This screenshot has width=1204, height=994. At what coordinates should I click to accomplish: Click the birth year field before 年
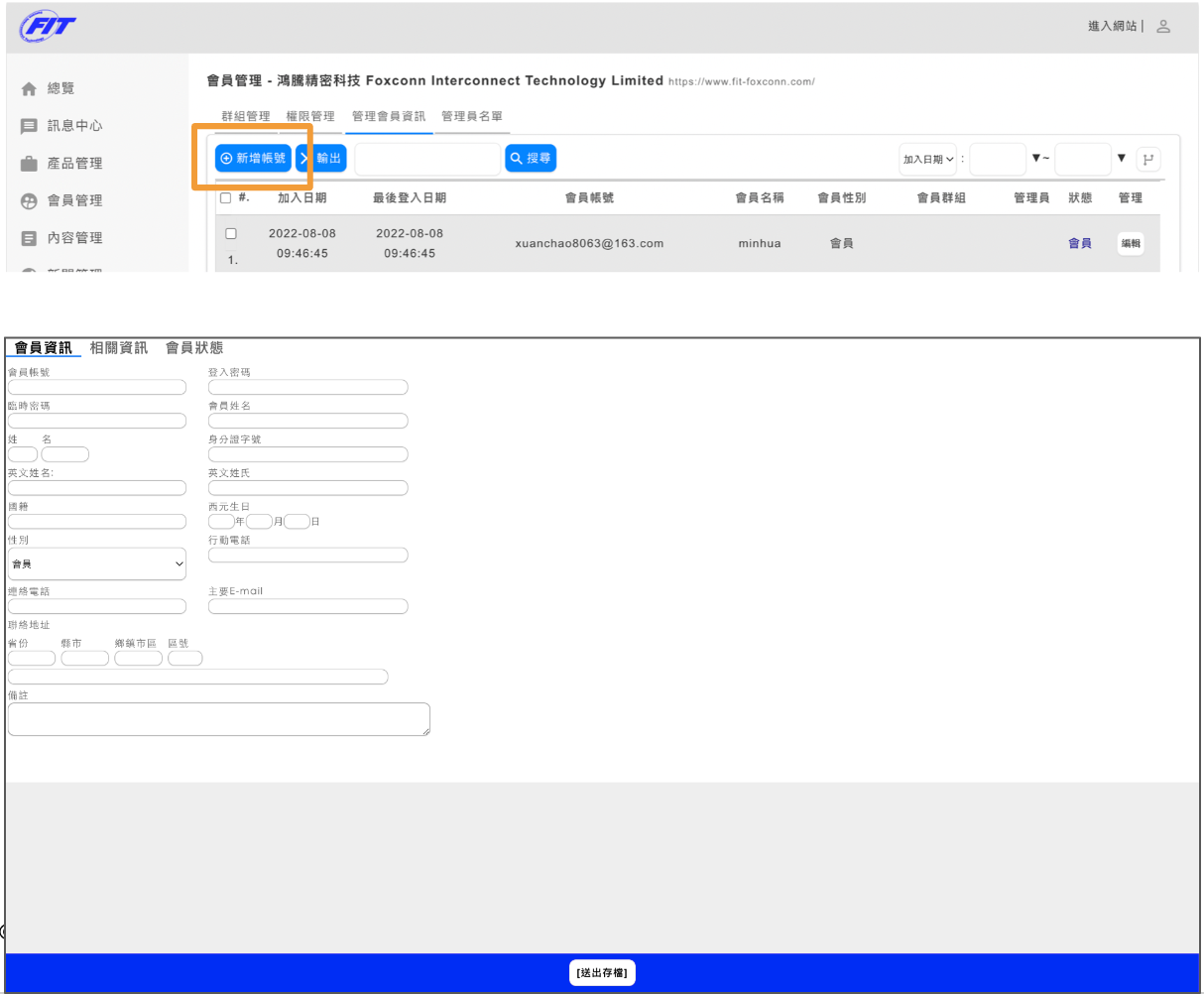(221, 522)
